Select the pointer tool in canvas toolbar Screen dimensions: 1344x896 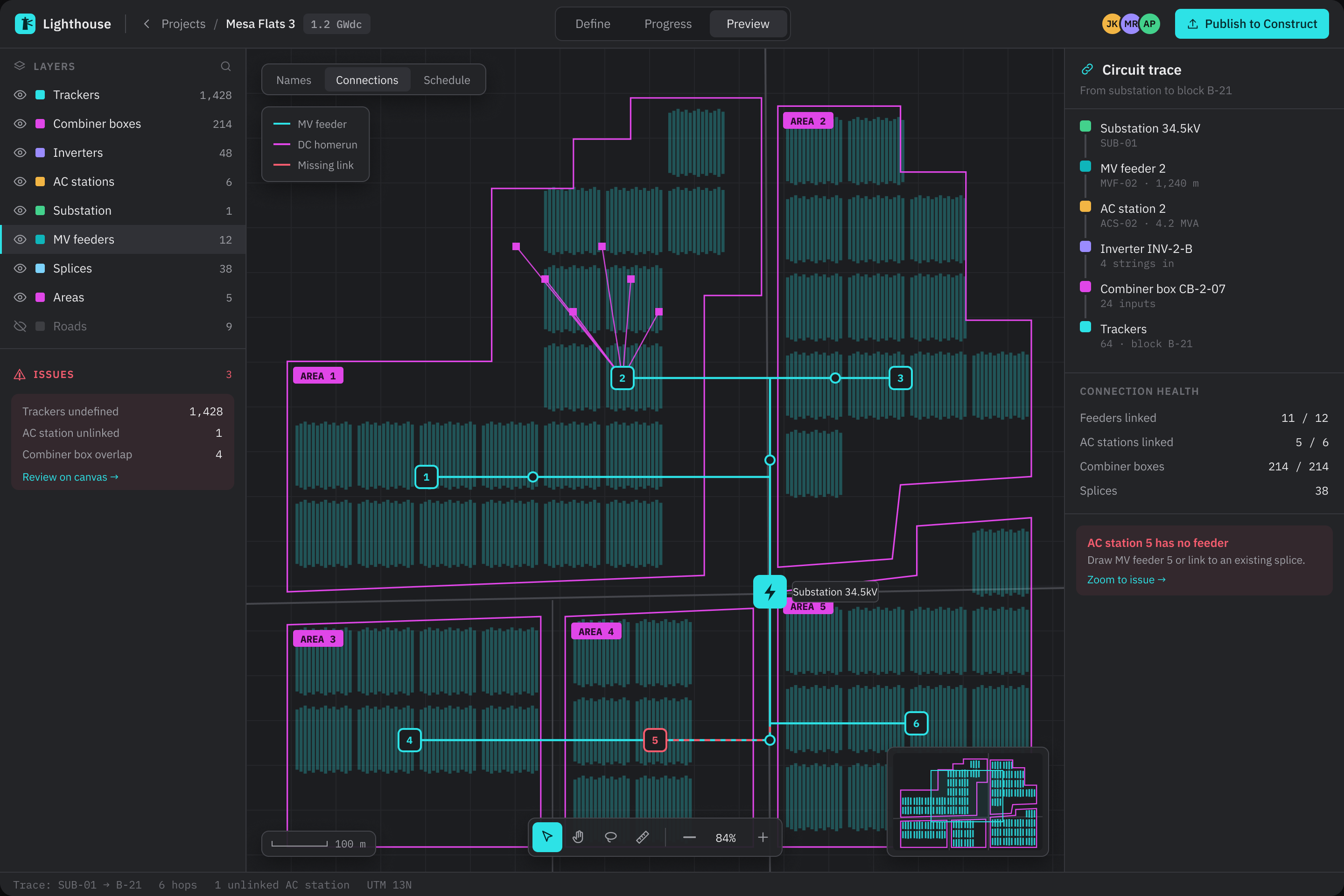(547, 837)
